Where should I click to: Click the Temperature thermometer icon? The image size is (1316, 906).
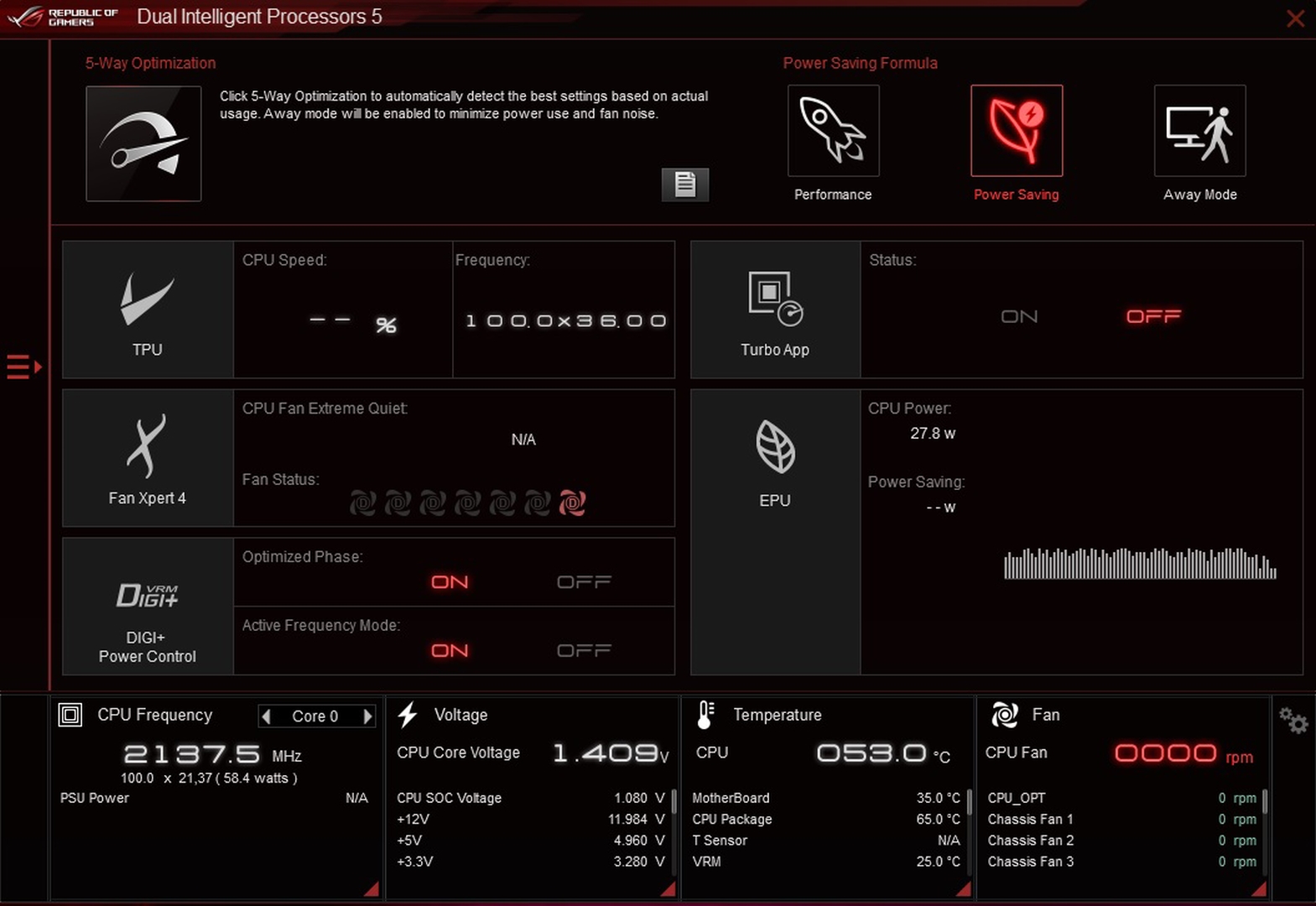(x=705, y=715)
